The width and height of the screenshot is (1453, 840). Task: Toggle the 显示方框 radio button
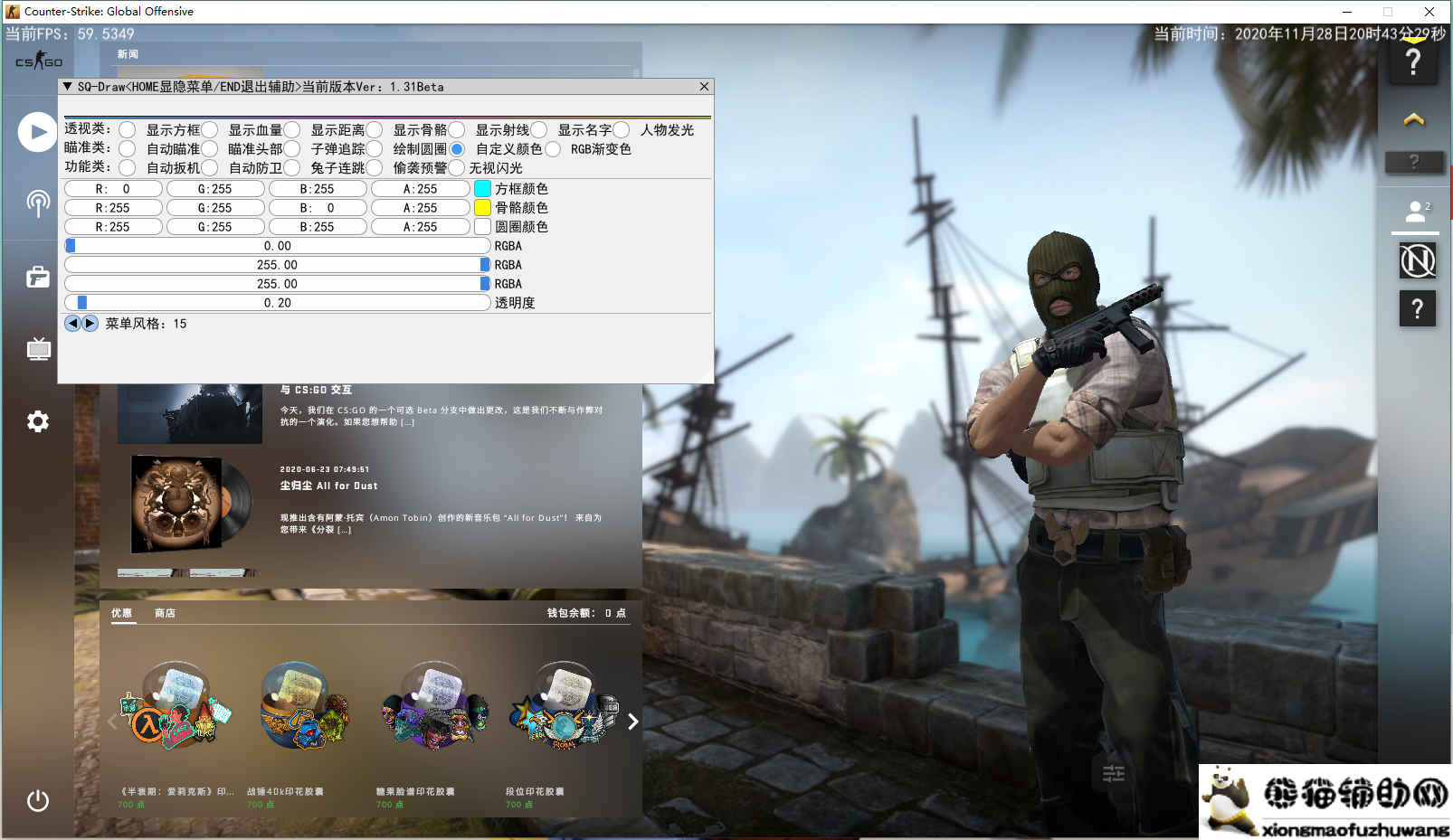[x=128, y=130]
